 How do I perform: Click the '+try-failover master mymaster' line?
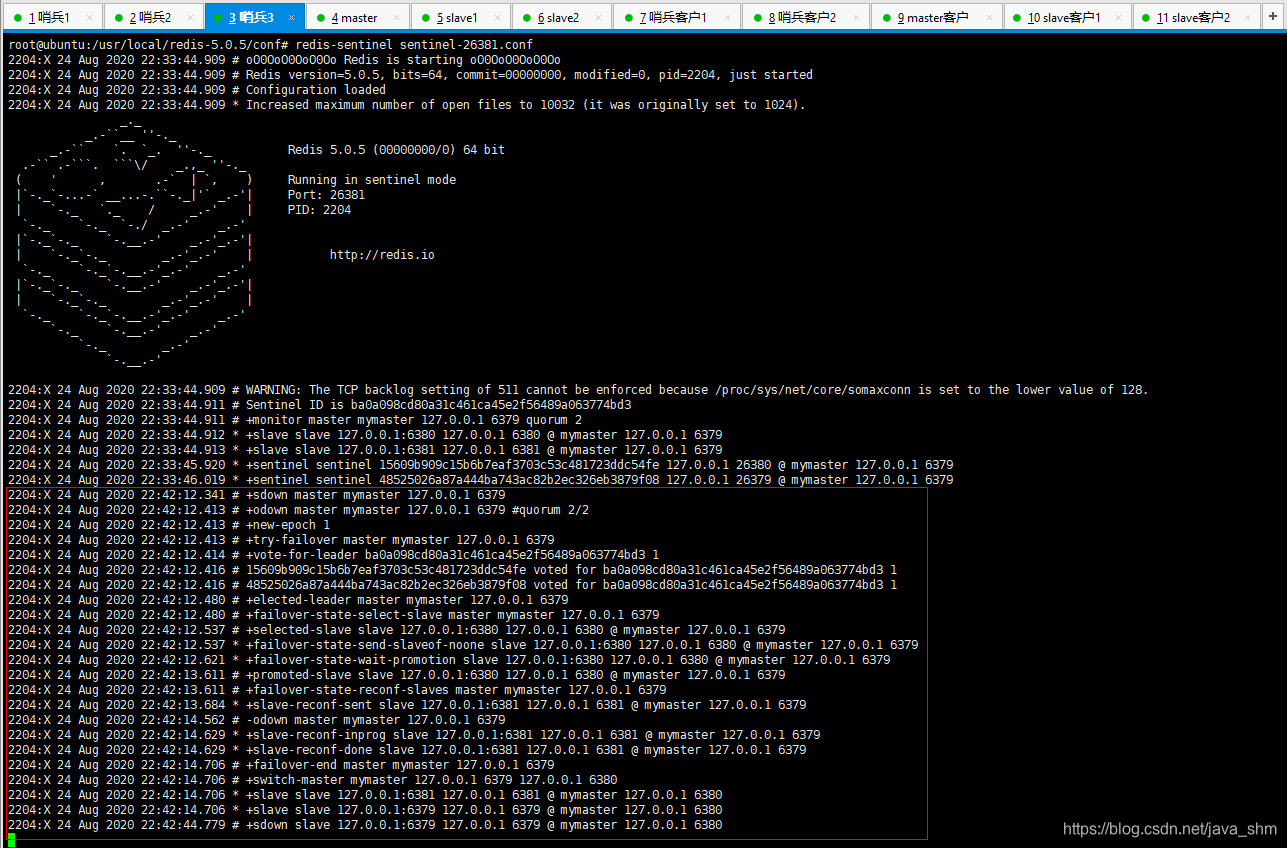[x=281, y=540]
